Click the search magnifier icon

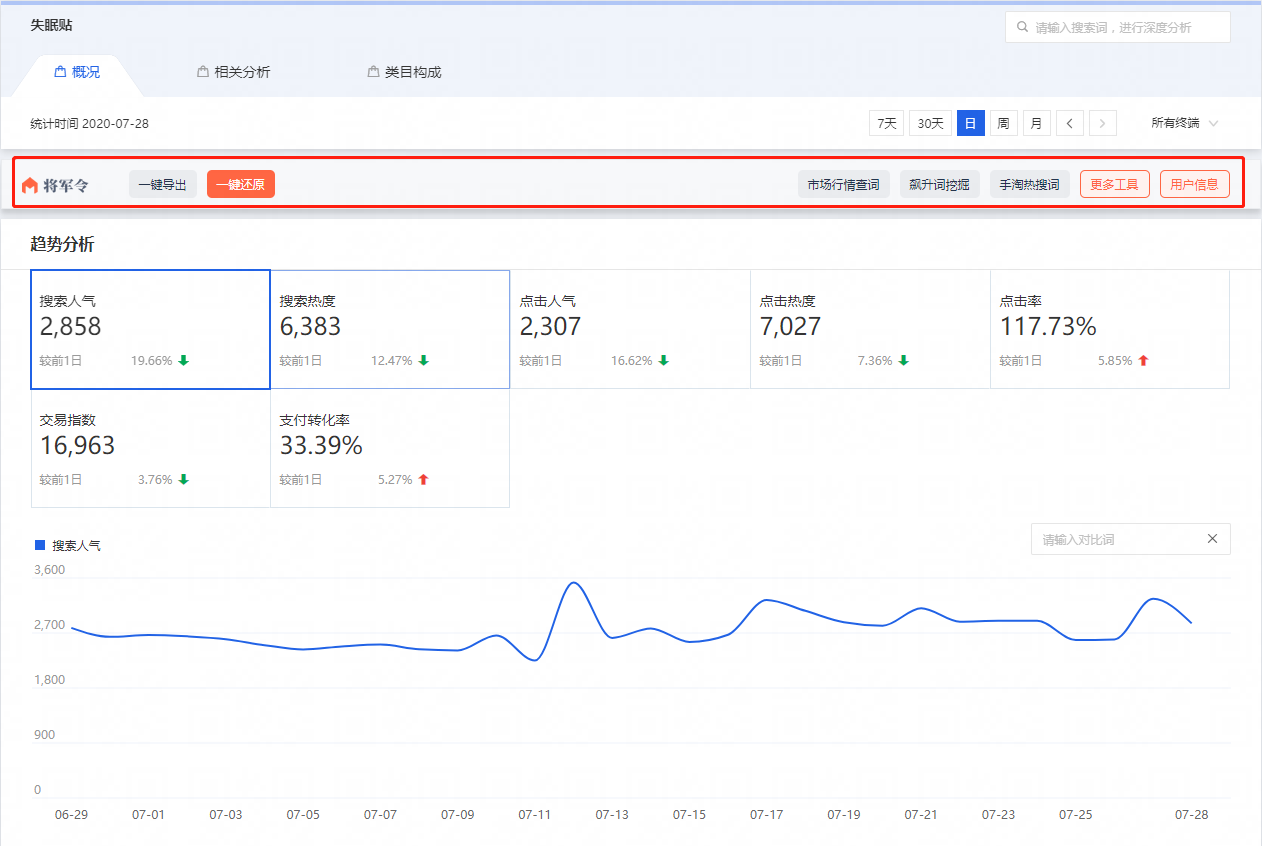point(1022,28)
